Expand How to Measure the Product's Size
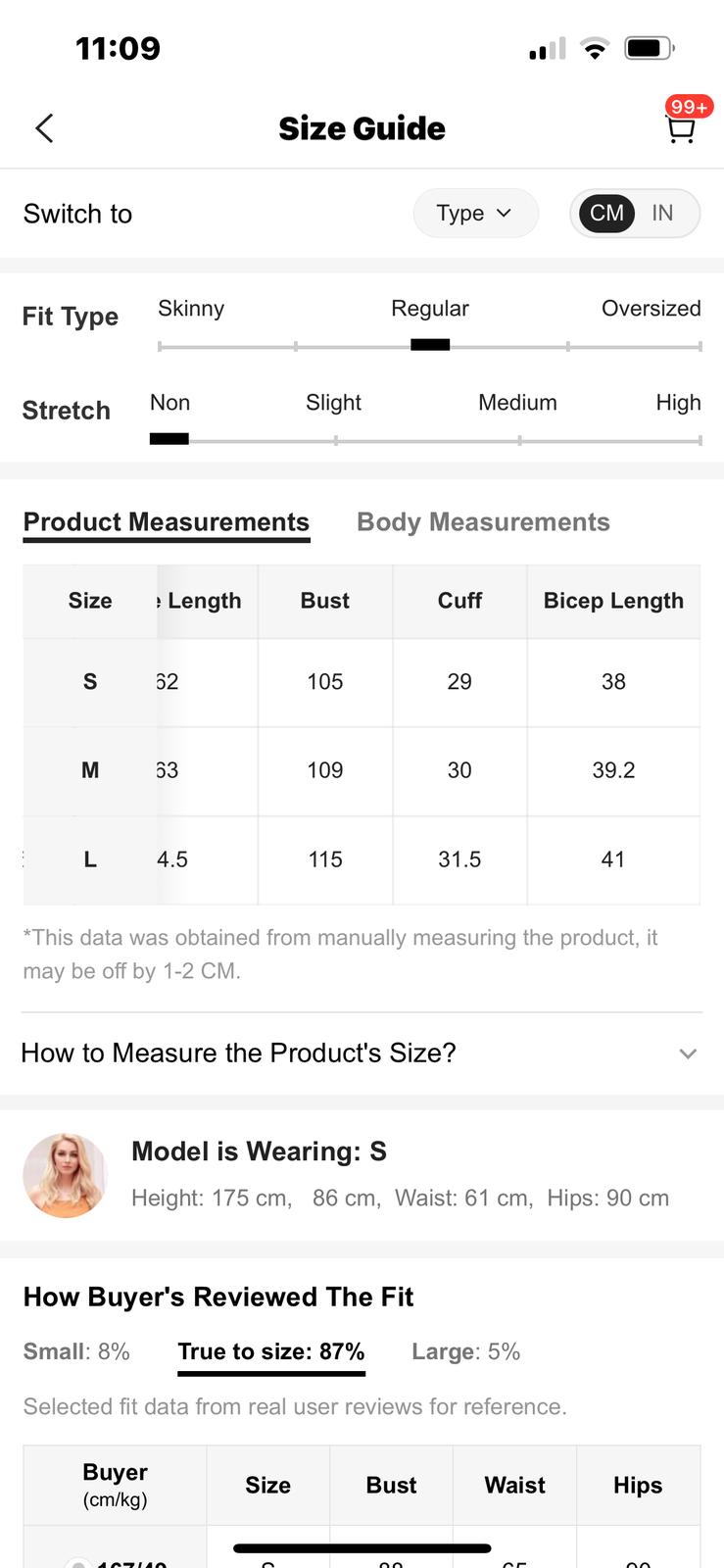The image size is (724, 1568). (239, 1053)
